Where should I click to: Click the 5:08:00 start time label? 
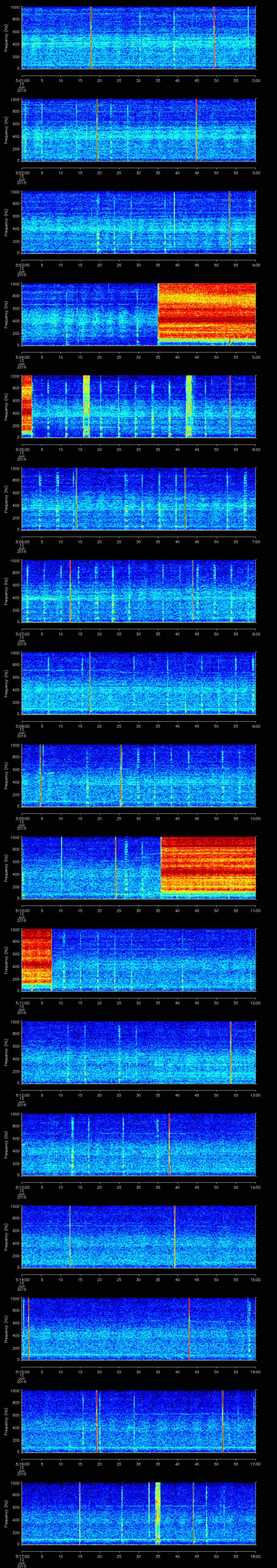pos(22,726)
